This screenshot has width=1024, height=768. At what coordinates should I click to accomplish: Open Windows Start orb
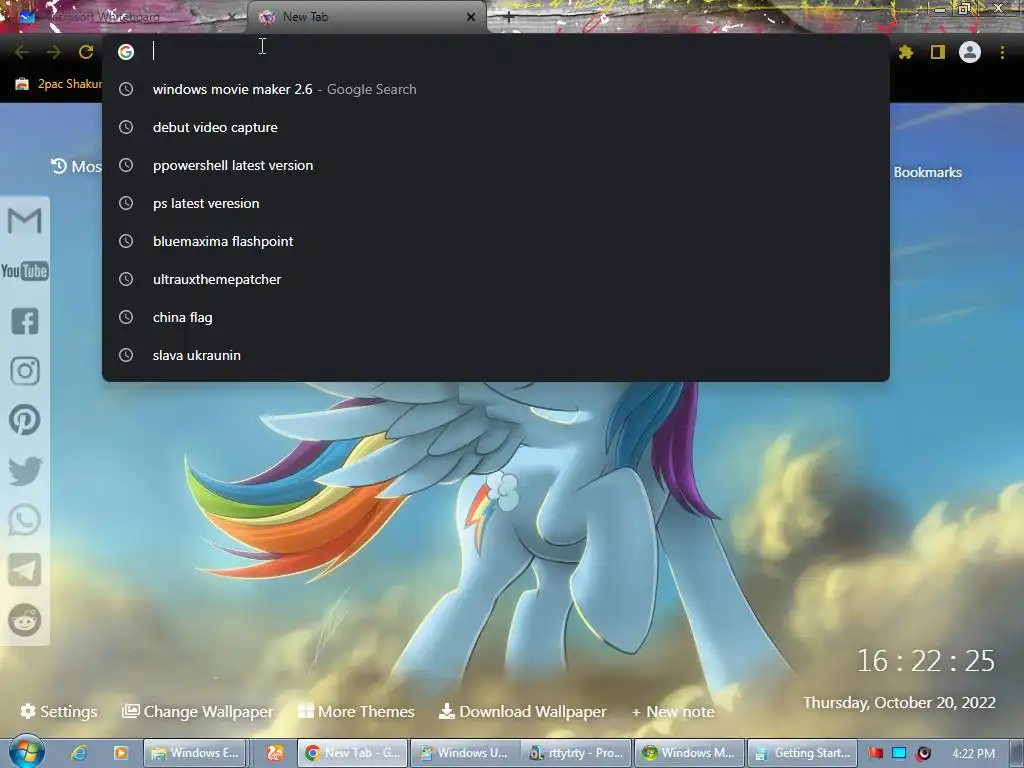tap(26, 752)
